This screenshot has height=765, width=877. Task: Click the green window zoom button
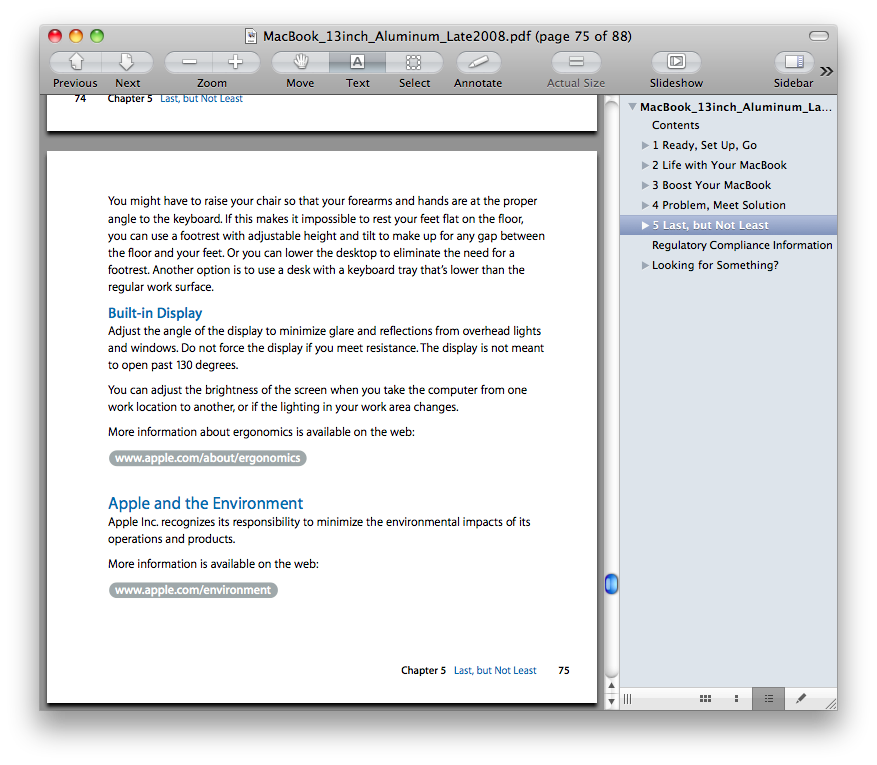coord(97,36)
